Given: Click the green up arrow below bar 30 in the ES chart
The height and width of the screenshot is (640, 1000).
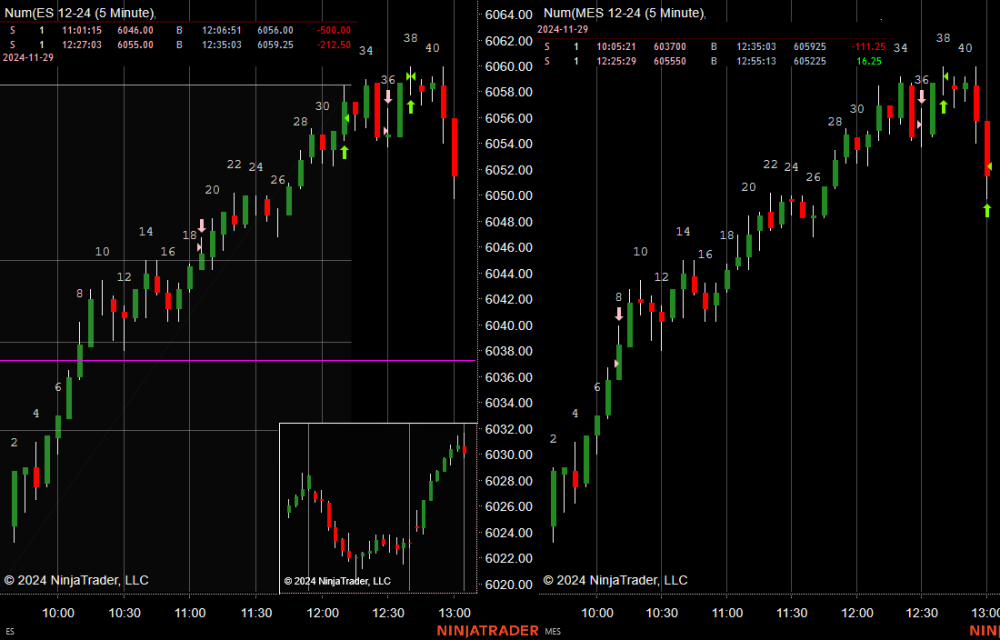Looking at the screenshot, I should click(x=344, y=152).
